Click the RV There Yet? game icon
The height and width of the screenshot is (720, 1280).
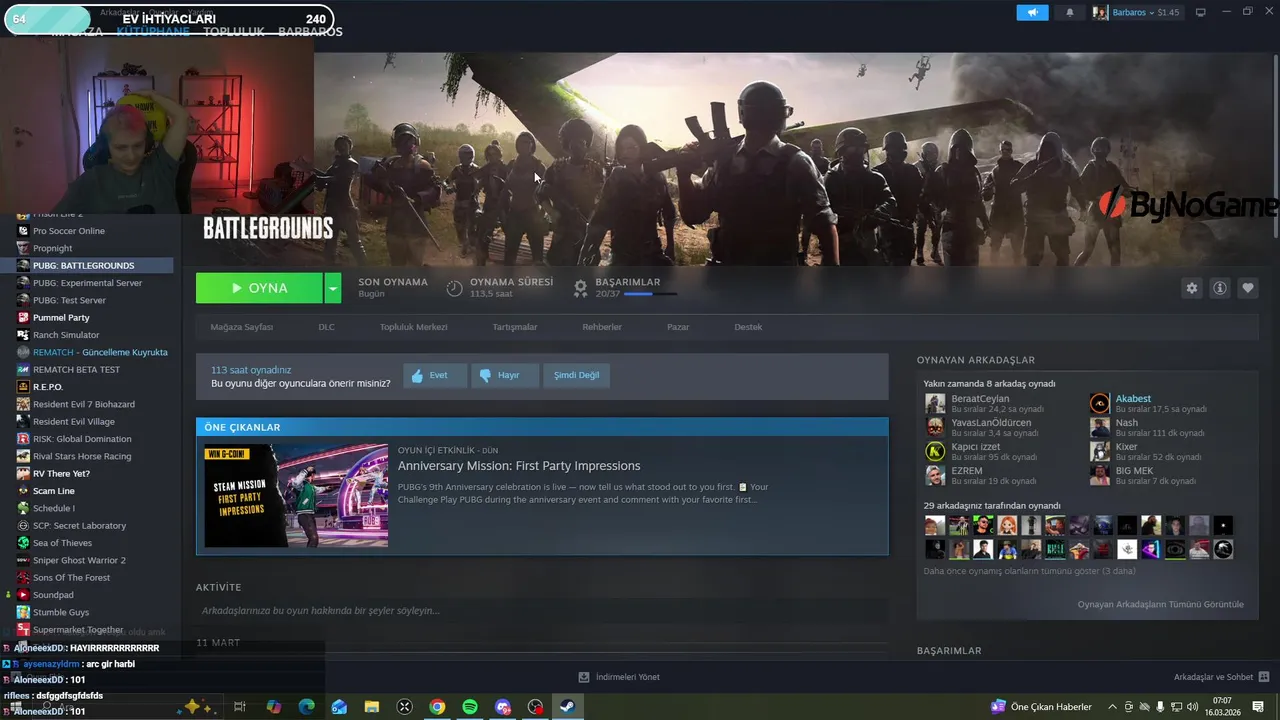(24, 473)
